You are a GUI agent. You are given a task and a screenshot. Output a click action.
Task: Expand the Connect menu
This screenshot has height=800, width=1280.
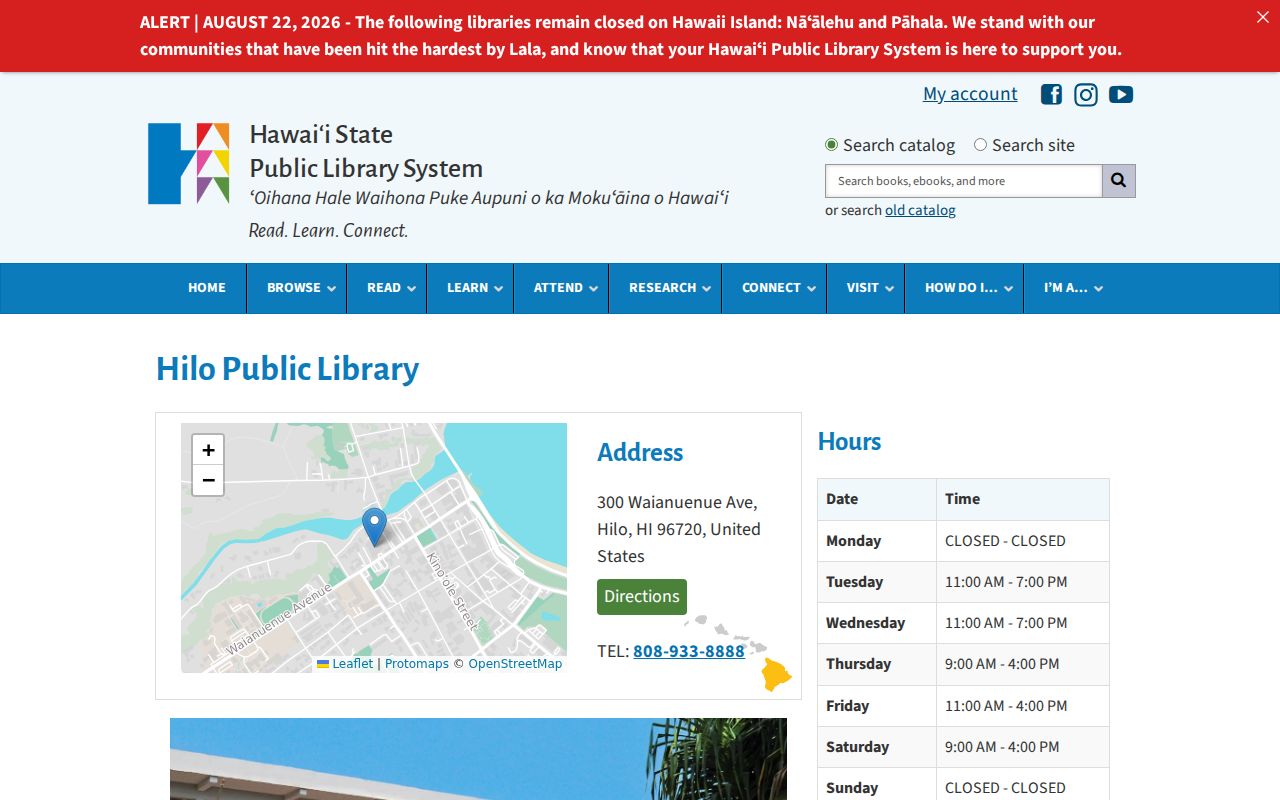(x=774, y=288)
